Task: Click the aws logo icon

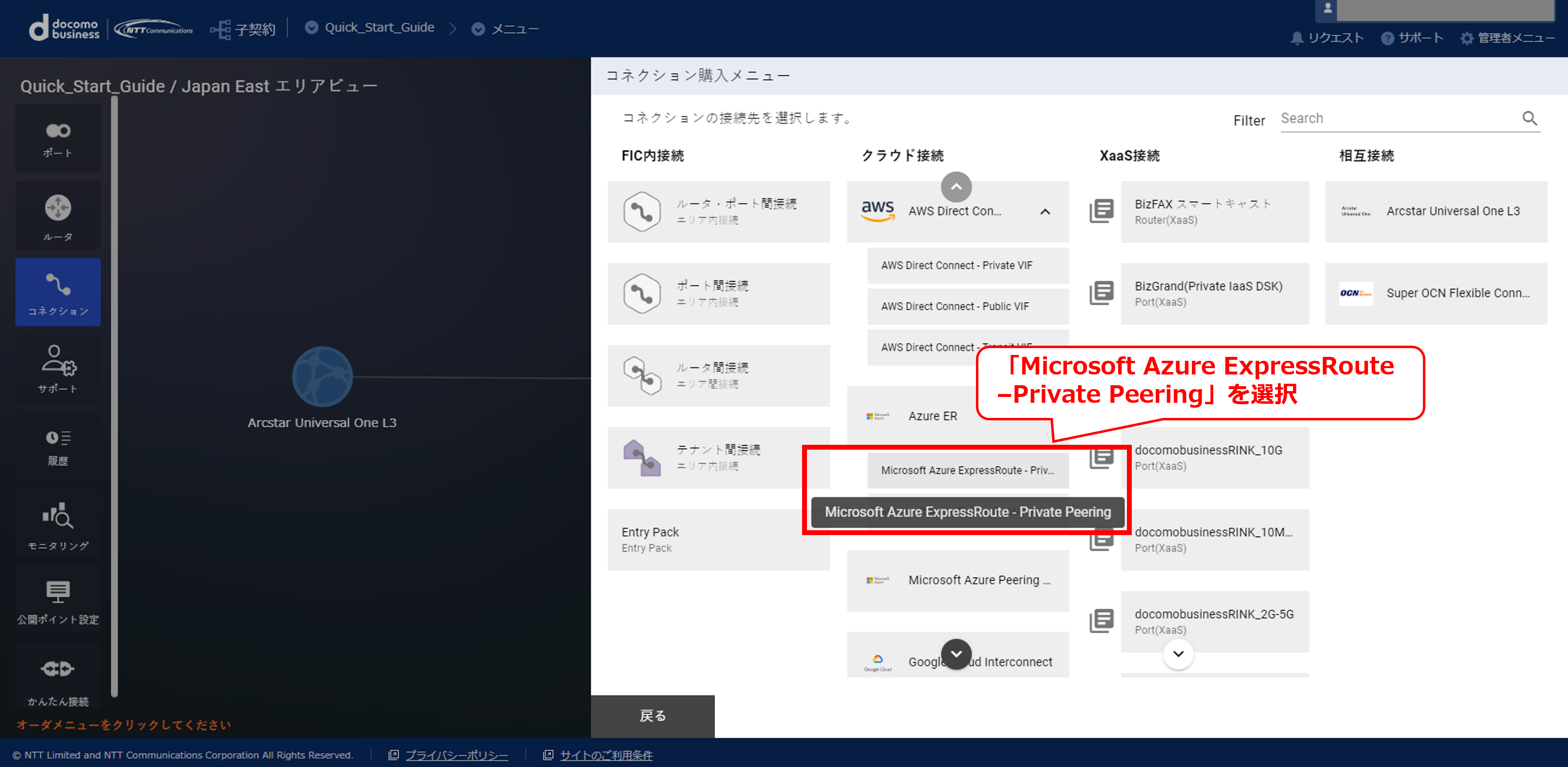Action: point(877,211)
